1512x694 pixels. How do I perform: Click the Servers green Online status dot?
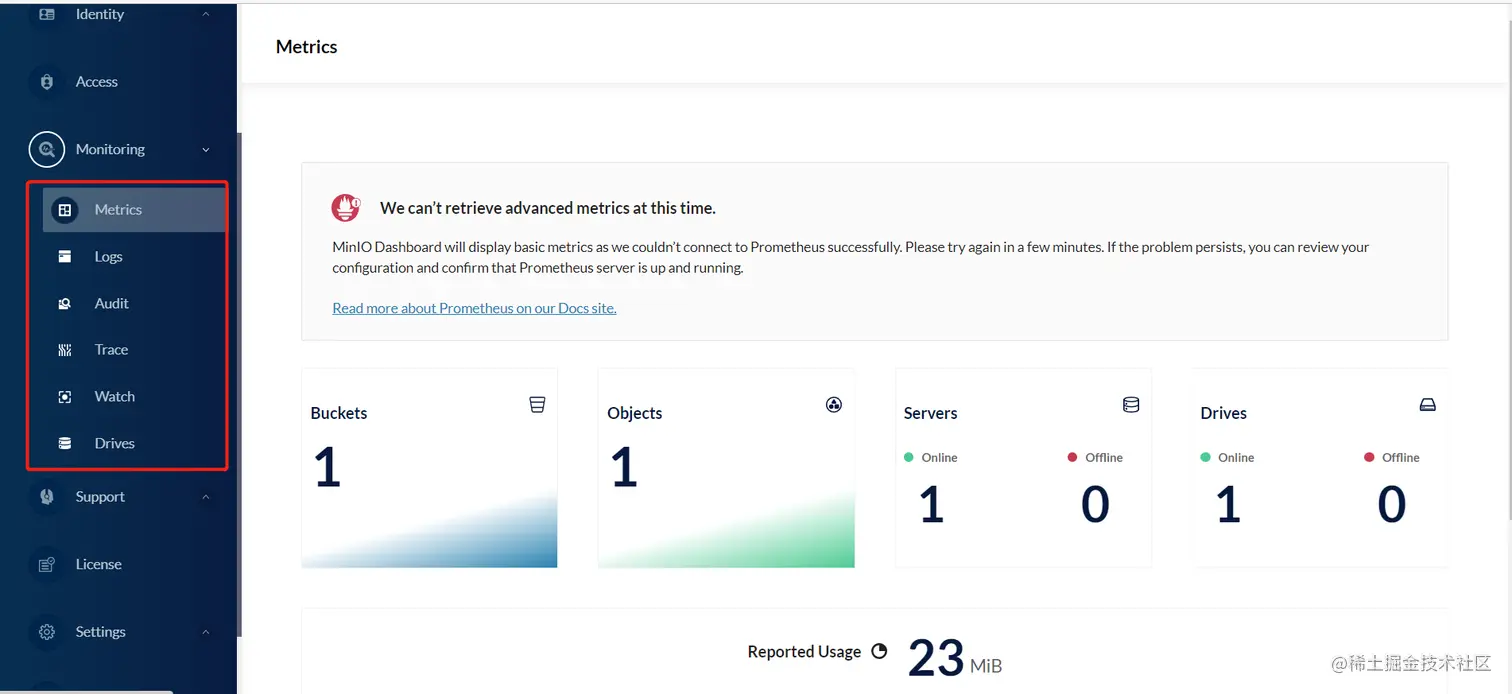coord(909,457)
